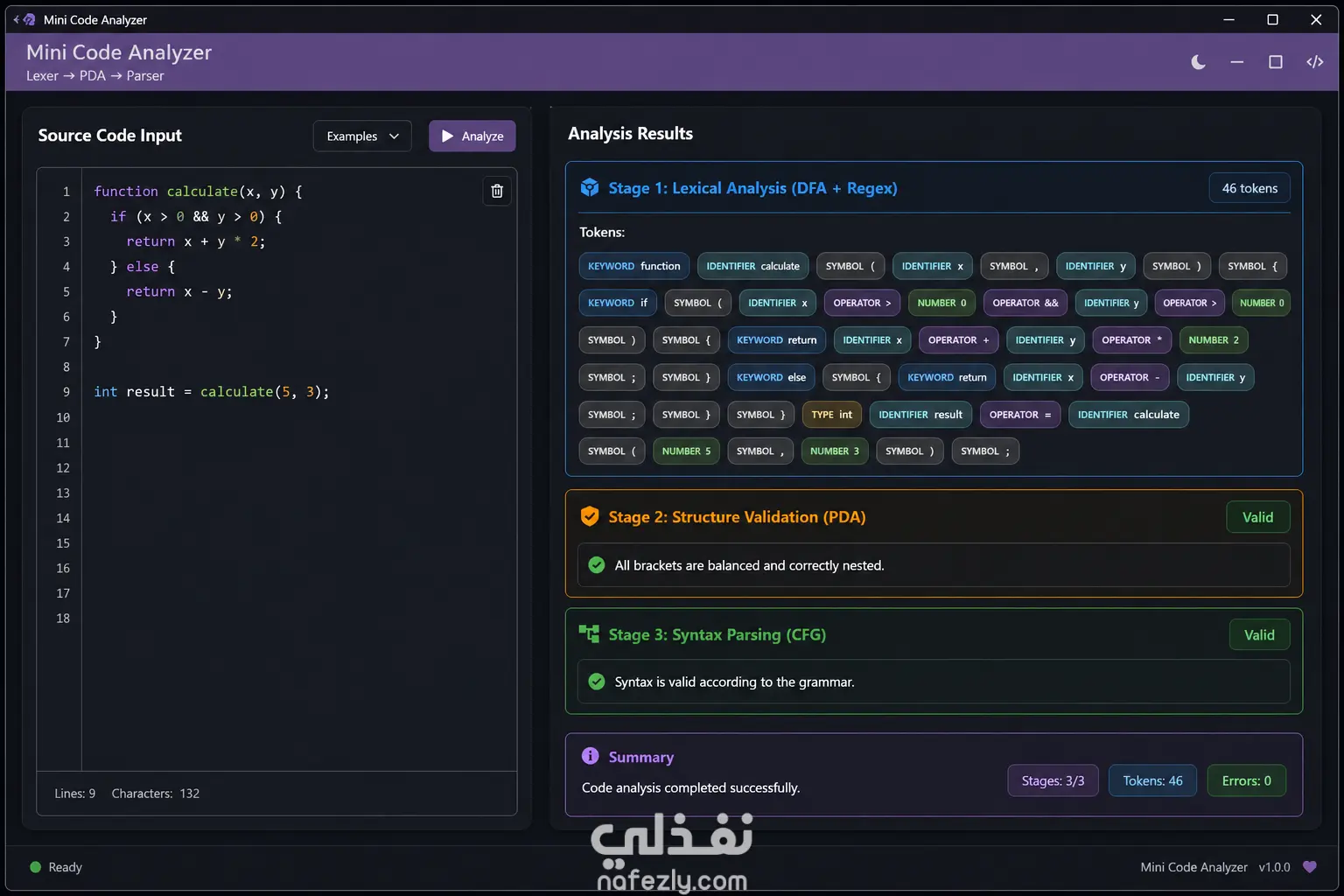Image resolution: width=1344 pixels, height=896 pixels.
Task: Click the Errors: 0 summary badge
Action: (x=1247, y=780)
